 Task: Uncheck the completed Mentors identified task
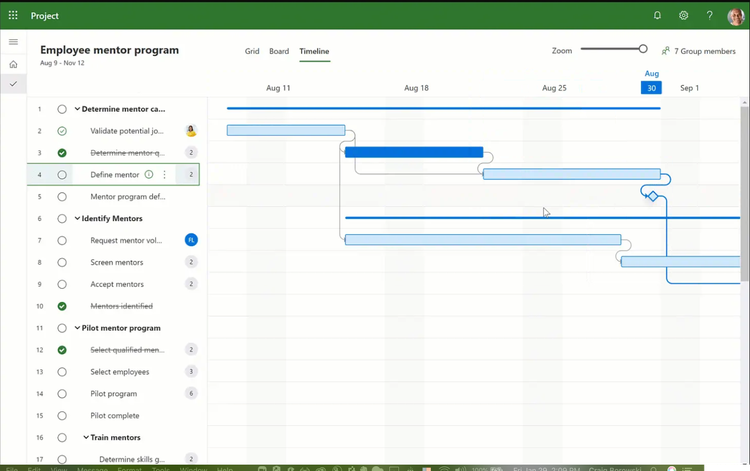[x=62, y=306]
